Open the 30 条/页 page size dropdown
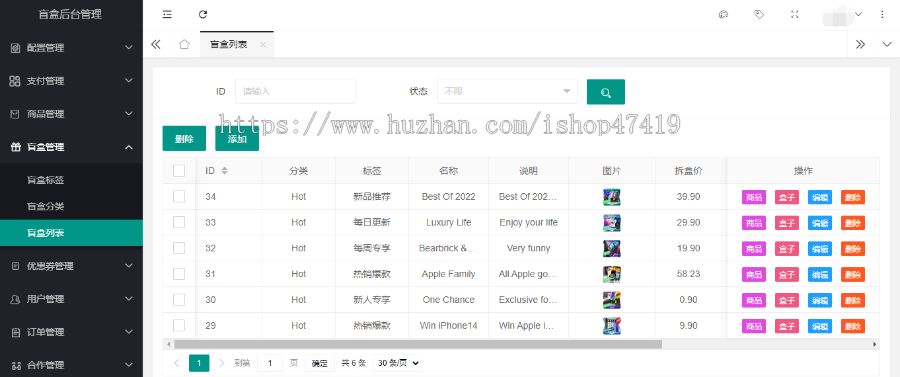Viewport: 900px width, 377px height. click(397, 363)
